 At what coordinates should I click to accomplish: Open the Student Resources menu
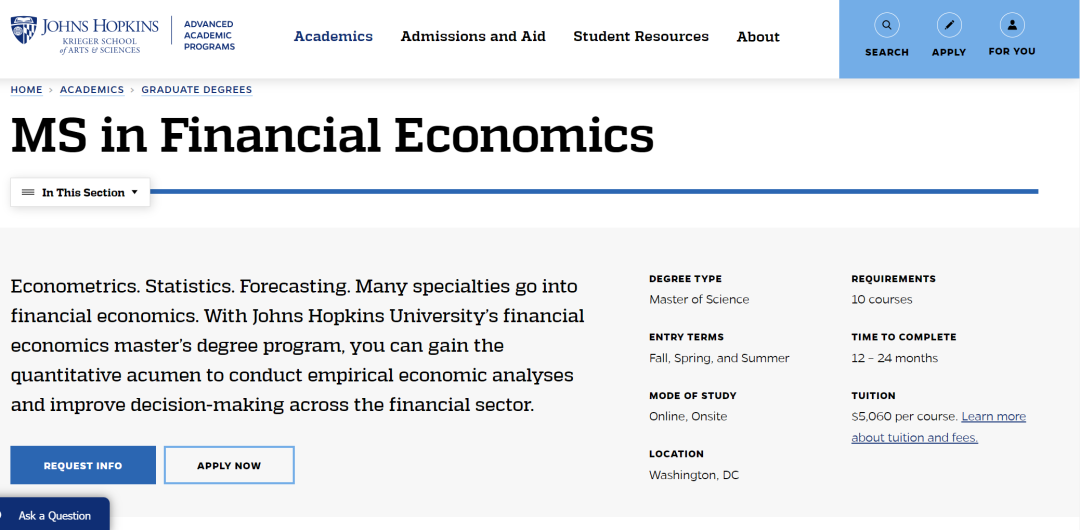click(641, 37)
